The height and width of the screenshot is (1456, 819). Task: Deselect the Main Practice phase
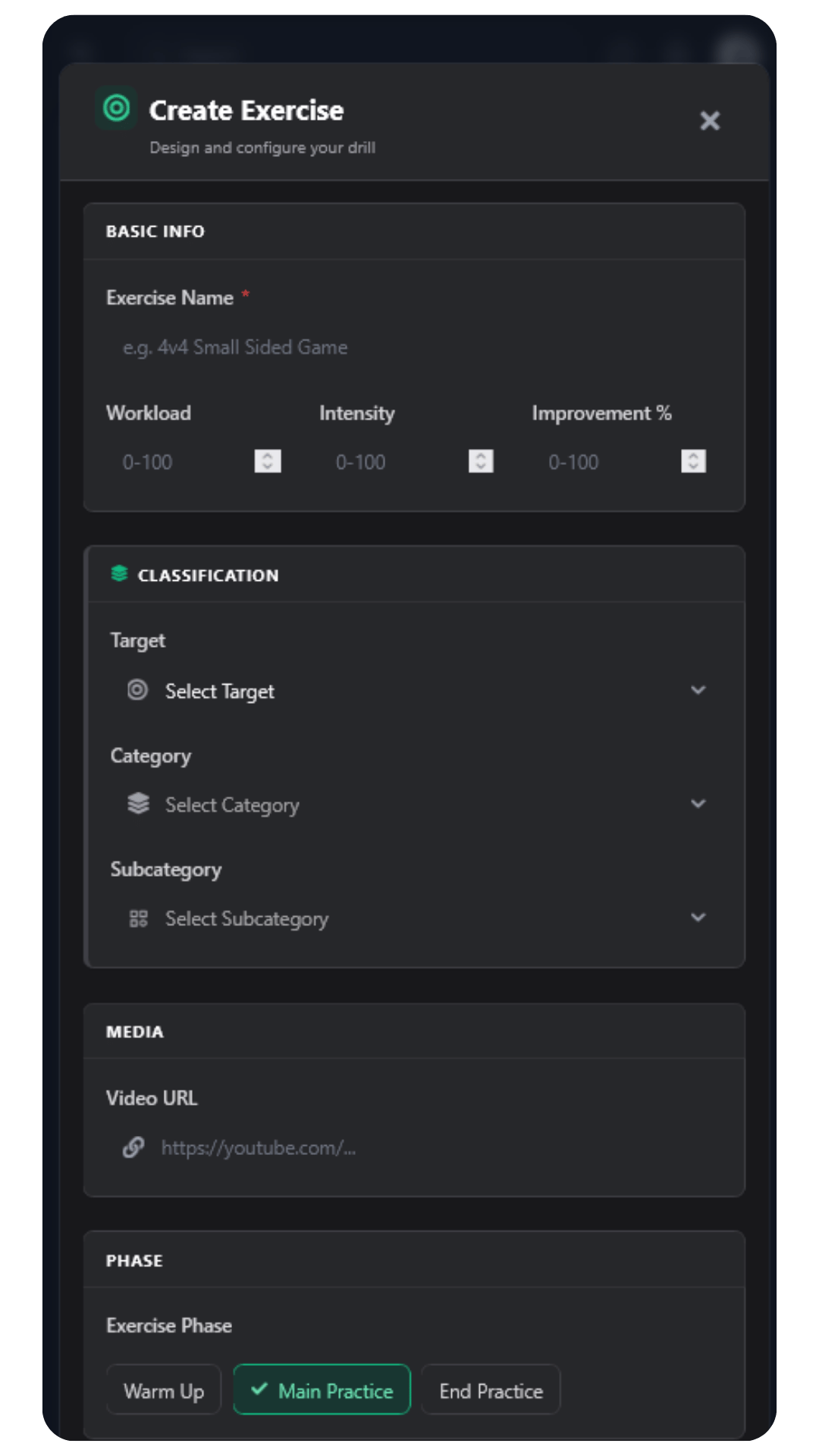pos(322,1390)
